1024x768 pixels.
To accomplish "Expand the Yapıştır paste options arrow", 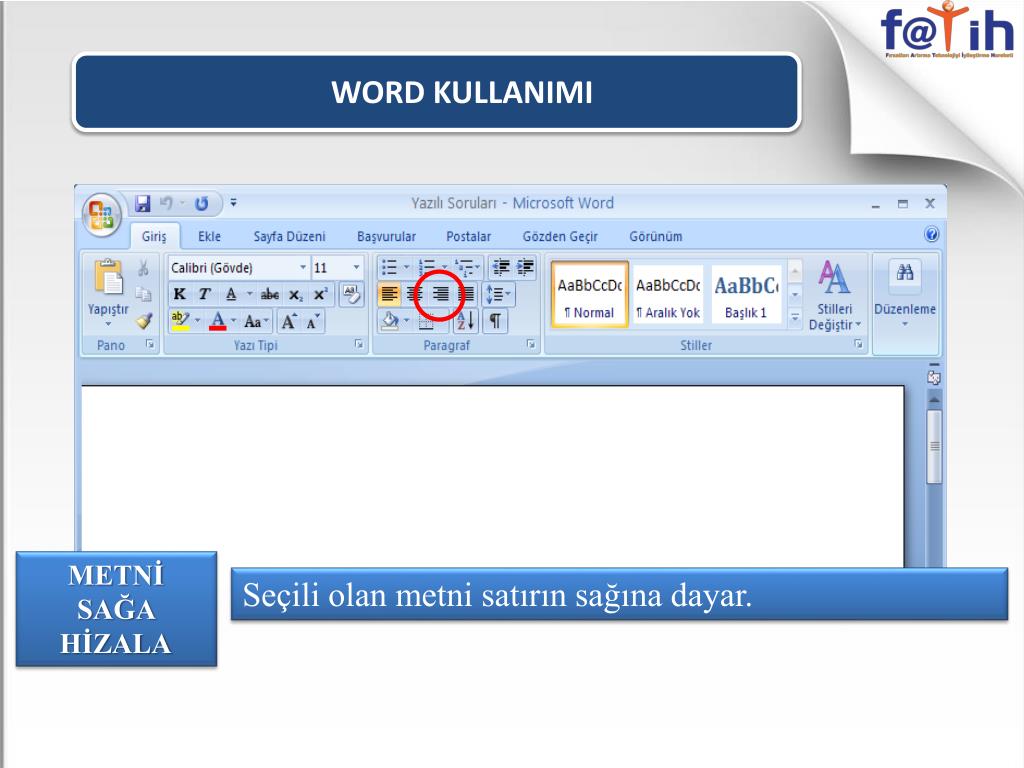I will [108, 324].
